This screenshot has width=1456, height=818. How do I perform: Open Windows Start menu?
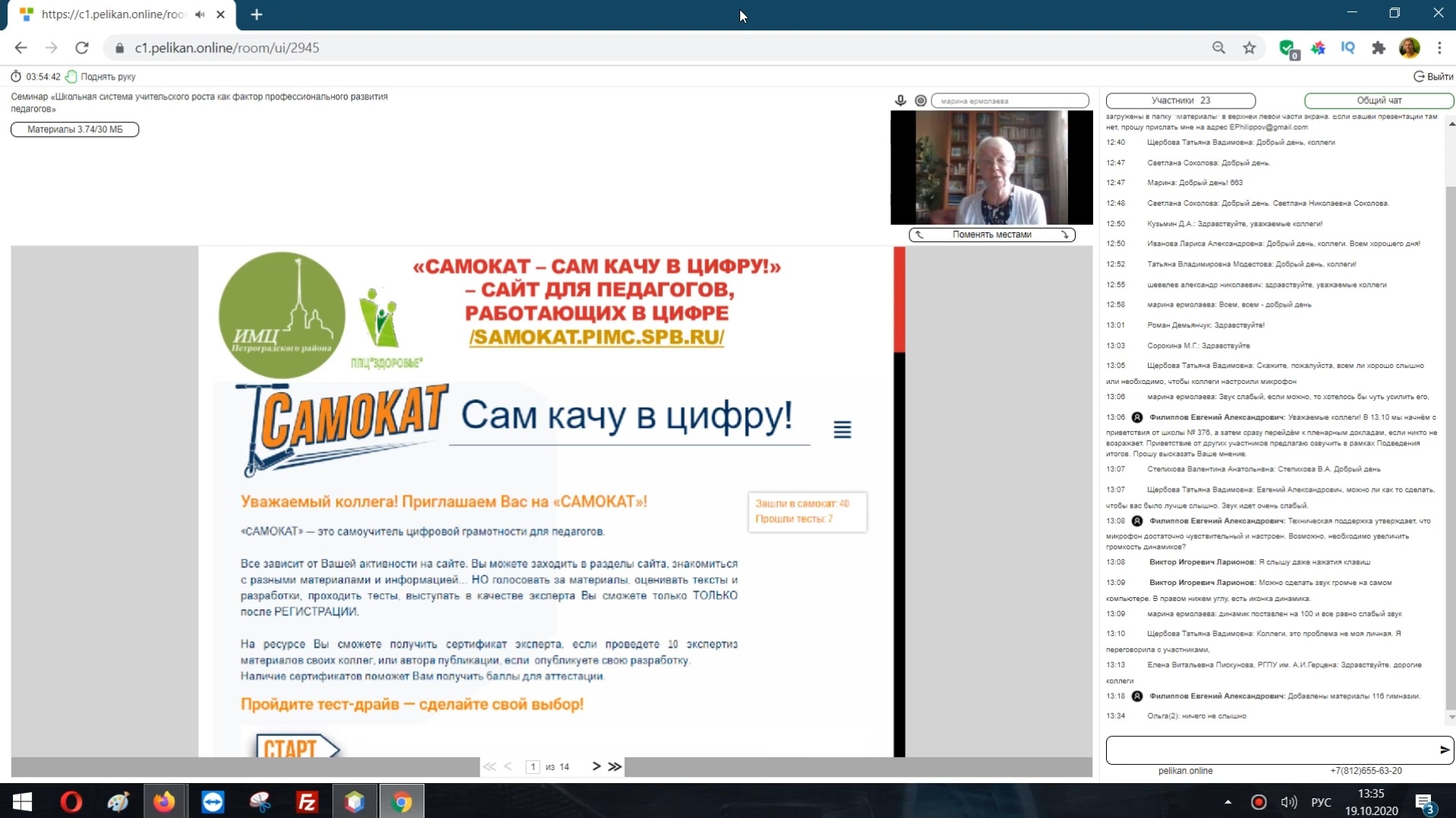coord(22,802)
